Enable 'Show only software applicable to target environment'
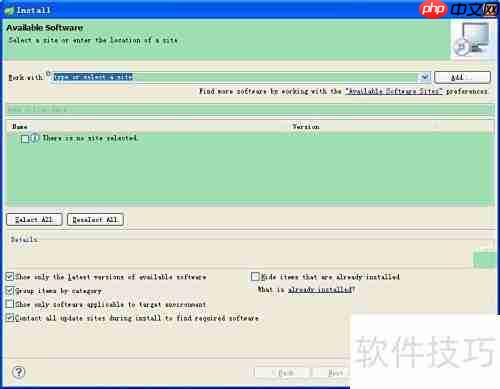The image size is (500, 389). coord(10,304)
